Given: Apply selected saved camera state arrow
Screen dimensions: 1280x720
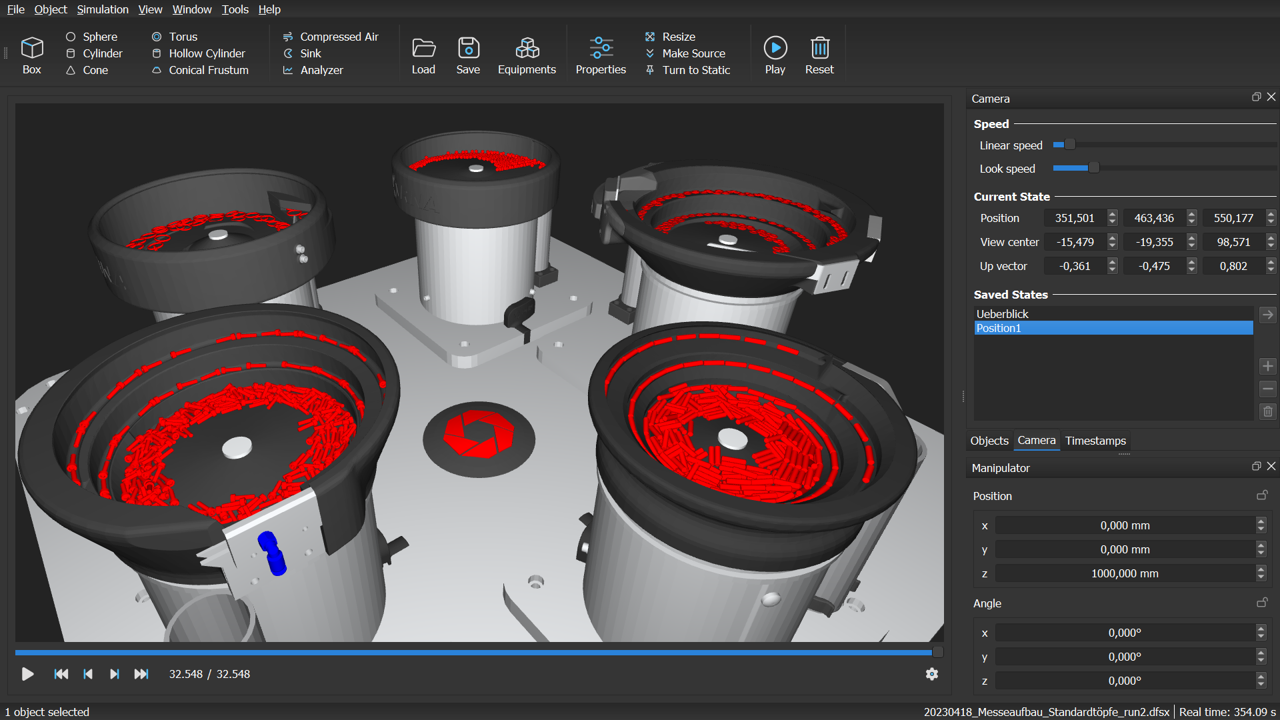Looking at the screenshot, I should 1268,315.
